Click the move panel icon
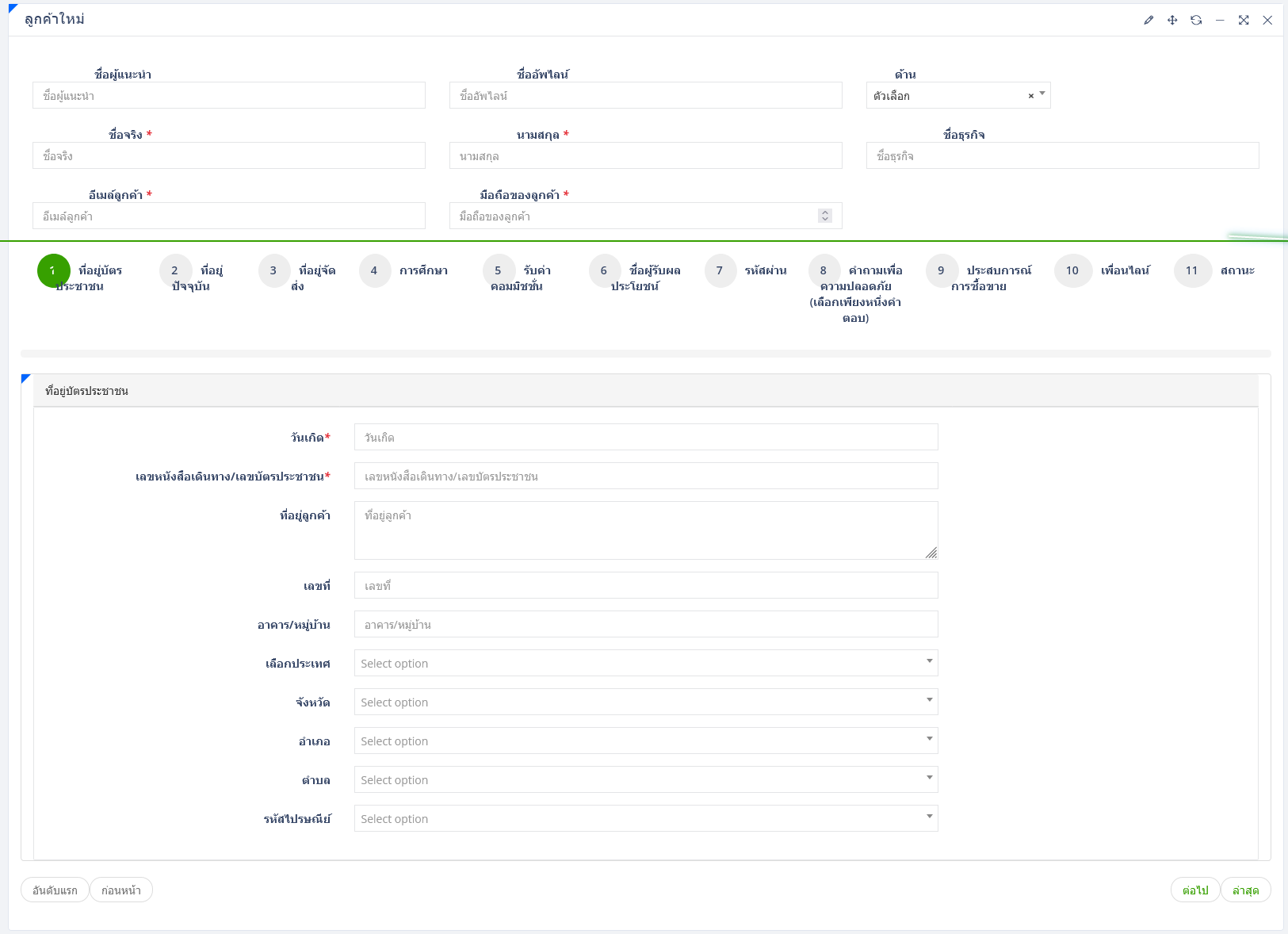 coord(1172,21)
